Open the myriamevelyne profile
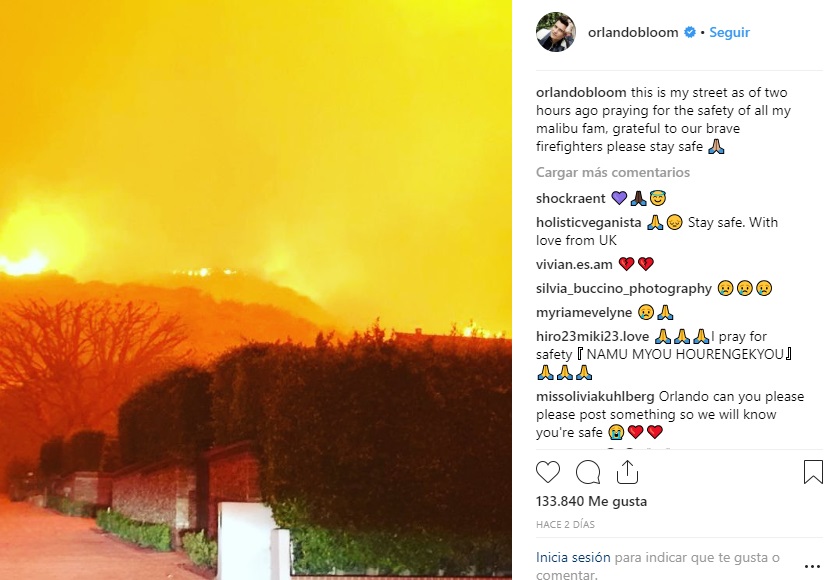830x580 pixels. (584, 312)
